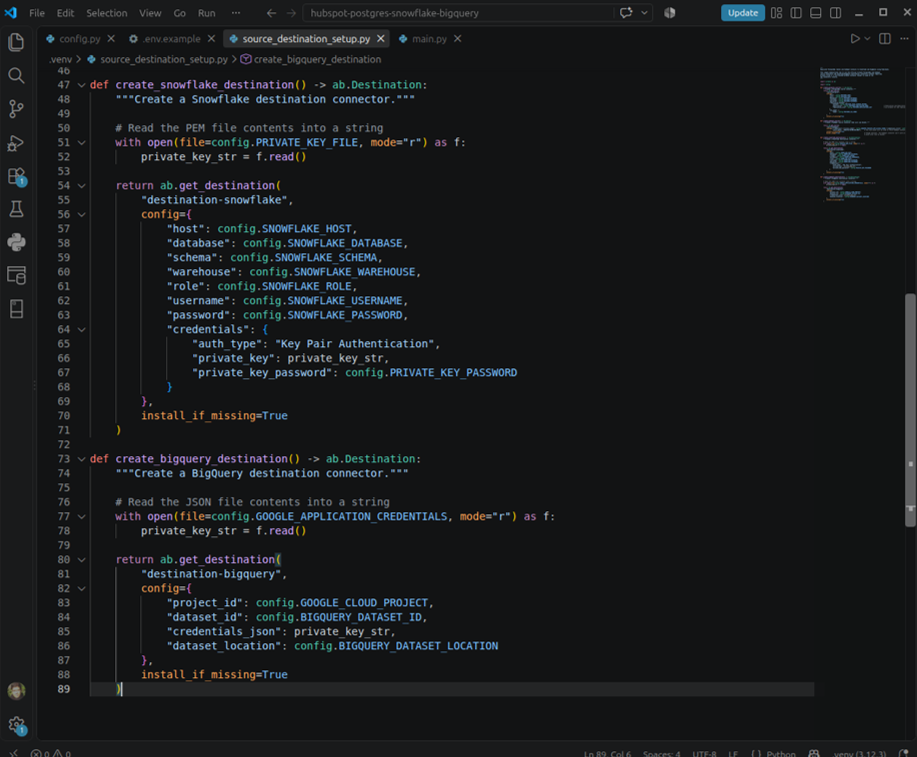Toggle the primary side bar visibility
Viewport: 917px width, 757px height.
(x=796, y=13)
